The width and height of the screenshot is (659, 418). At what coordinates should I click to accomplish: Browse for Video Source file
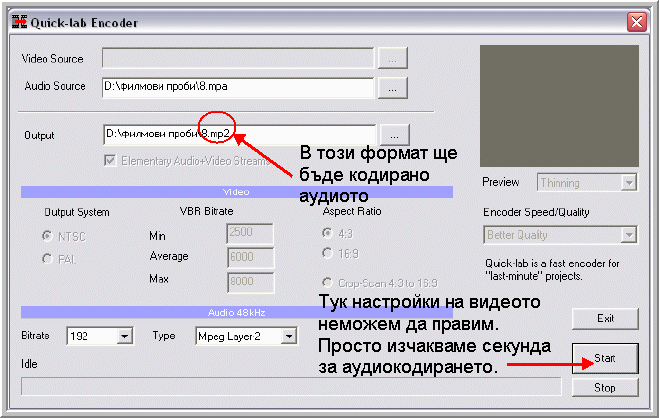coord(393,58)
